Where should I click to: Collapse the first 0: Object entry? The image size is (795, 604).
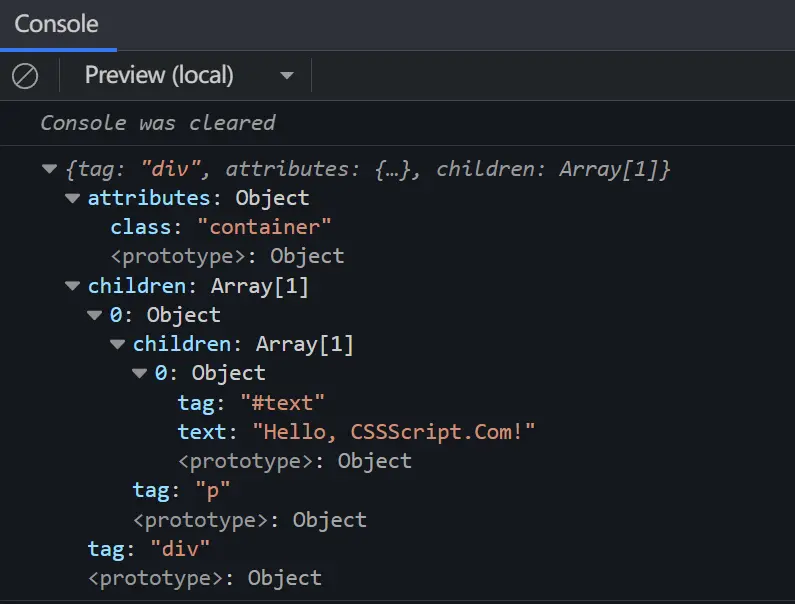pyautogui.click(x=95, y=315)
